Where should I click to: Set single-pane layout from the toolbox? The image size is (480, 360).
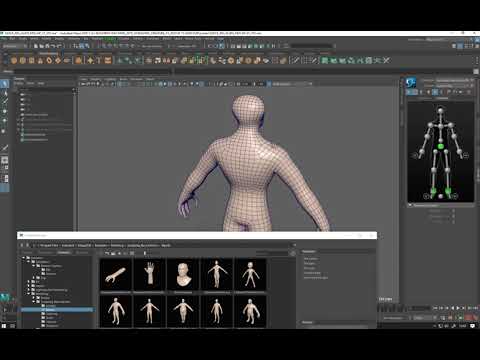point(5,161)
